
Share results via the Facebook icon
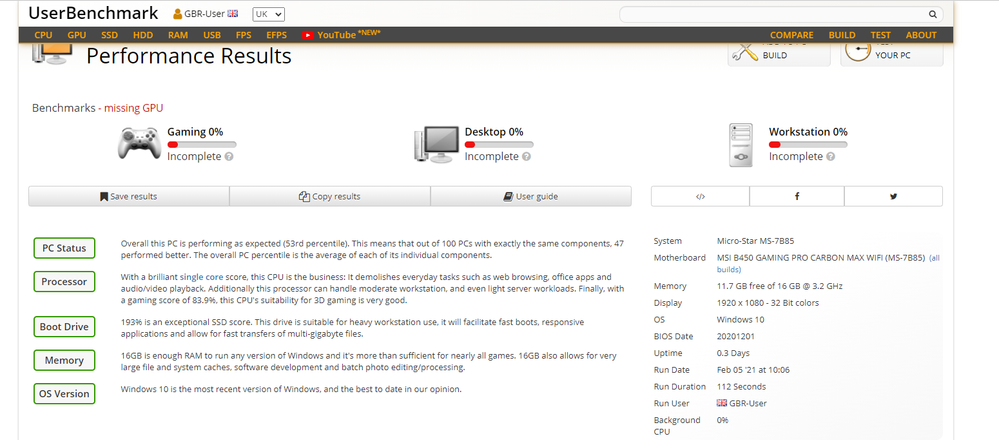797,196
